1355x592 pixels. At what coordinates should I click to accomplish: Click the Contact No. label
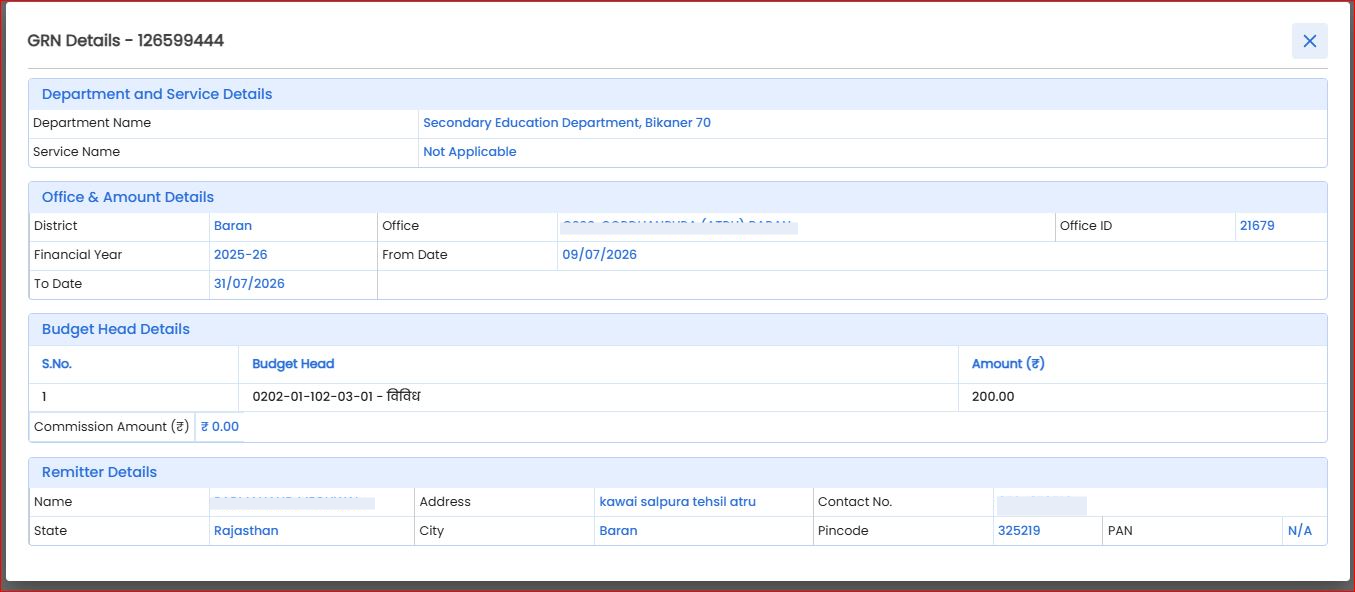click(x=855, y=502)
